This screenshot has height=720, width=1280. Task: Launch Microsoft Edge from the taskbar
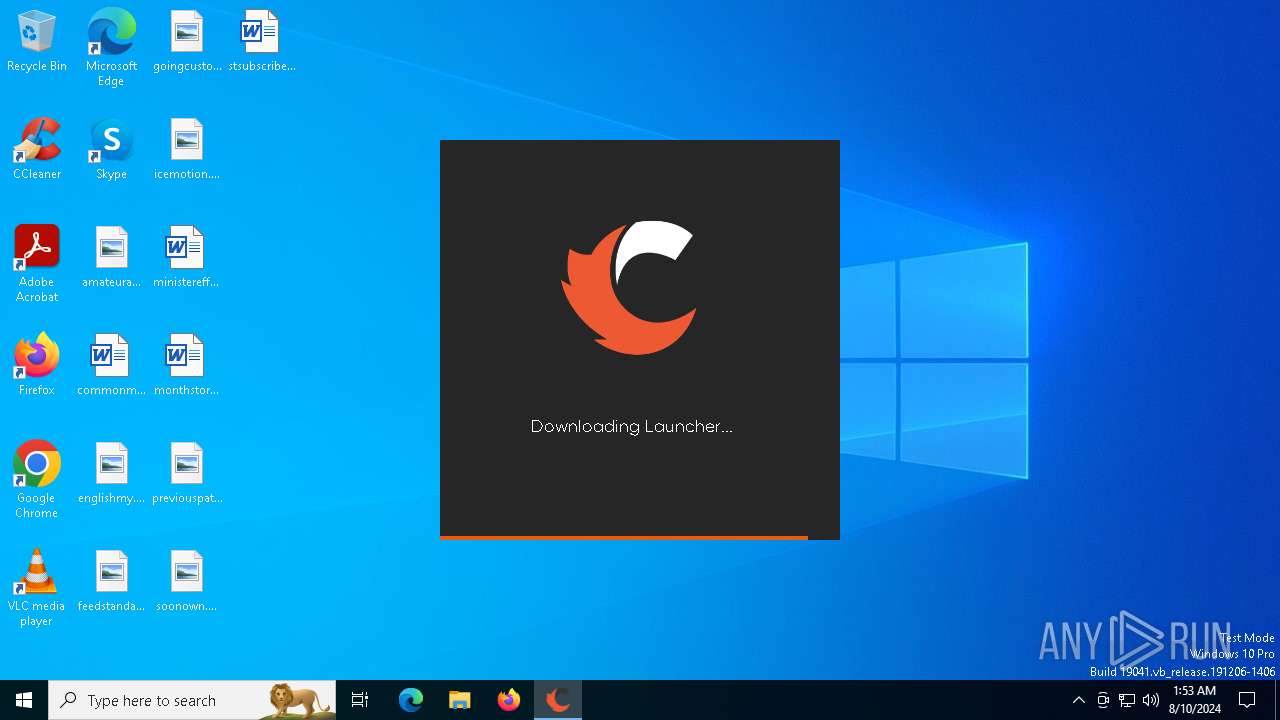411,700
